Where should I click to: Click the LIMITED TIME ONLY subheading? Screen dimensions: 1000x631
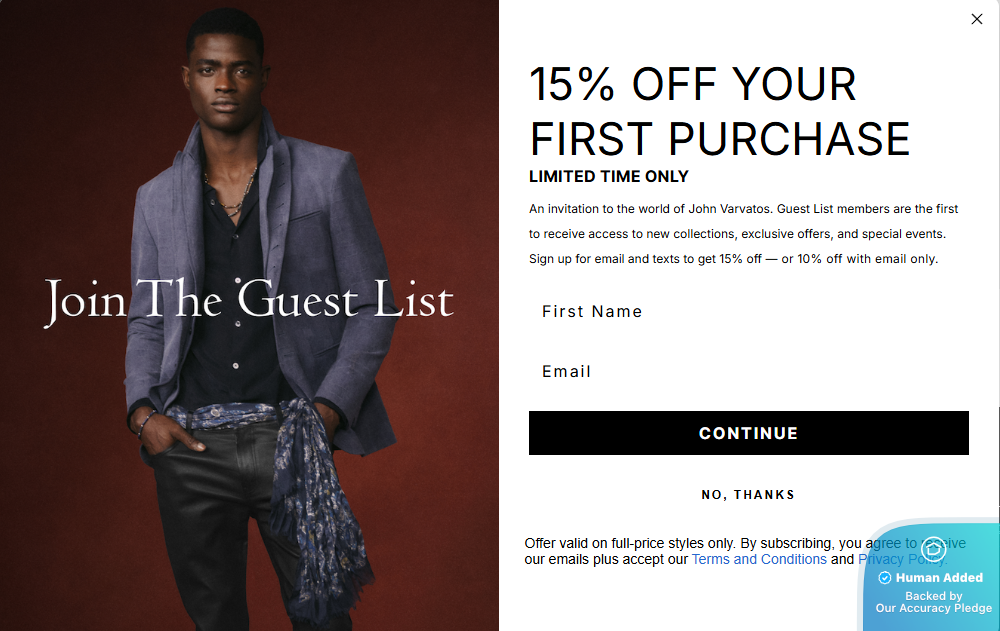pyautogui.click(x=608, y=177)
